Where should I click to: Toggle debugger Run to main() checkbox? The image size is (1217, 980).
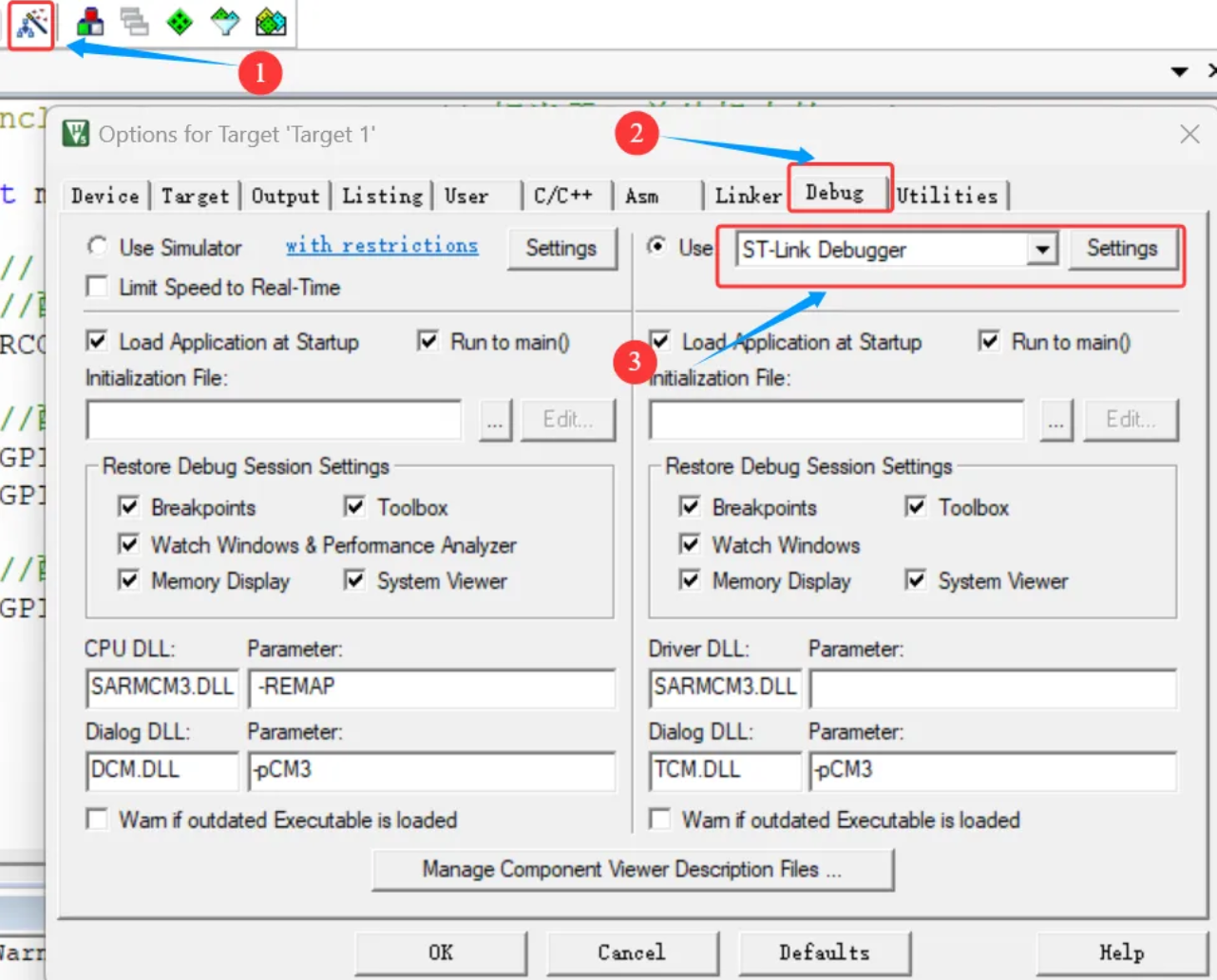point(989,341)
